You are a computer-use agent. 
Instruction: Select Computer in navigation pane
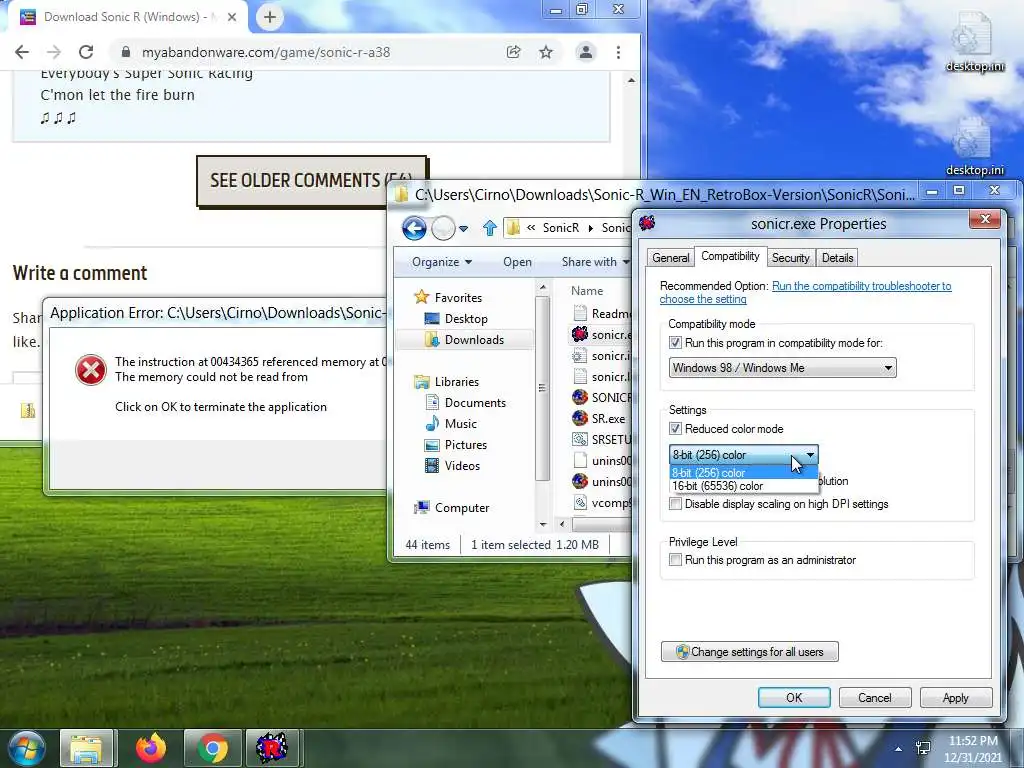[462, 507]
